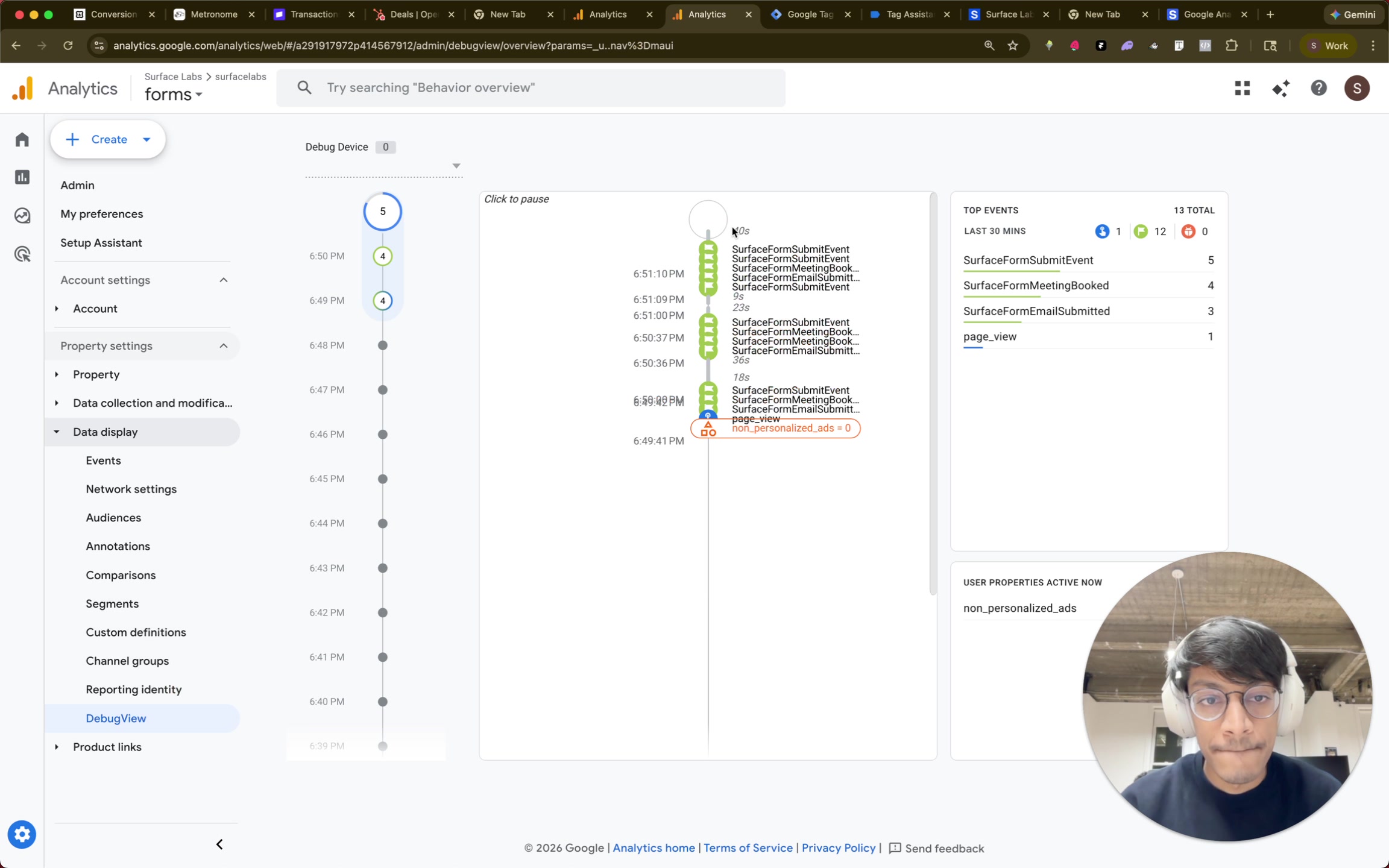Screen dimensions: 1389x868
Task: Open the Privacy Policy link in footer
Action: (x=838, y=848)
